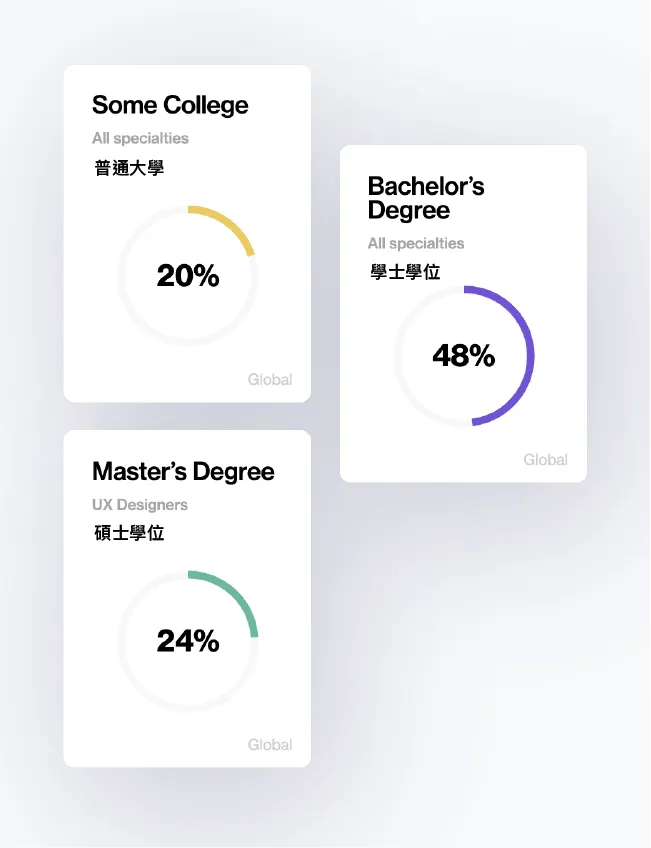Open the Master's Degree heading
Viewport: 651px width, 848px height.
(183, 471)
